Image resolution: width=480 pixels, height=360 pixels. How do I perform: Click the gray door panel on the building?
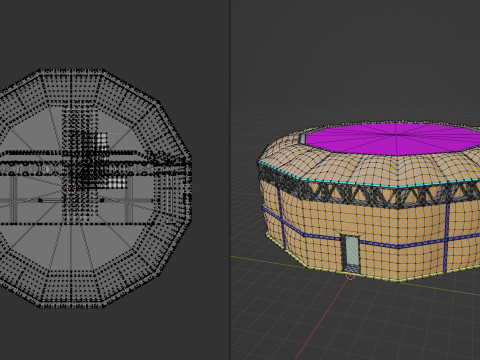[x=352, y=251]
